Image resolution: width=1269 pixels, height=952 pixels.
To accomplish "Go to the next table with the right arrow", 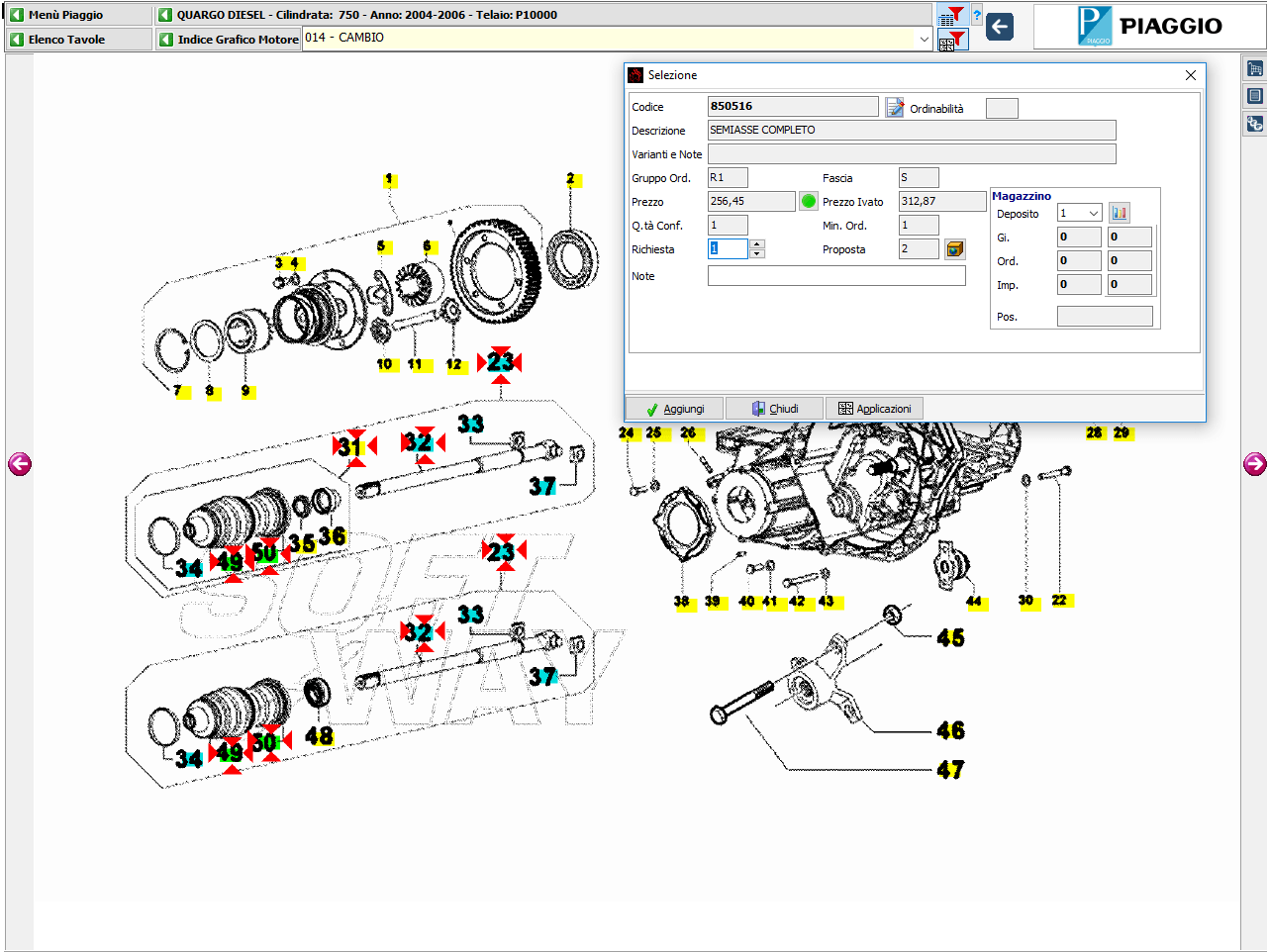I will coord(1254,464).
